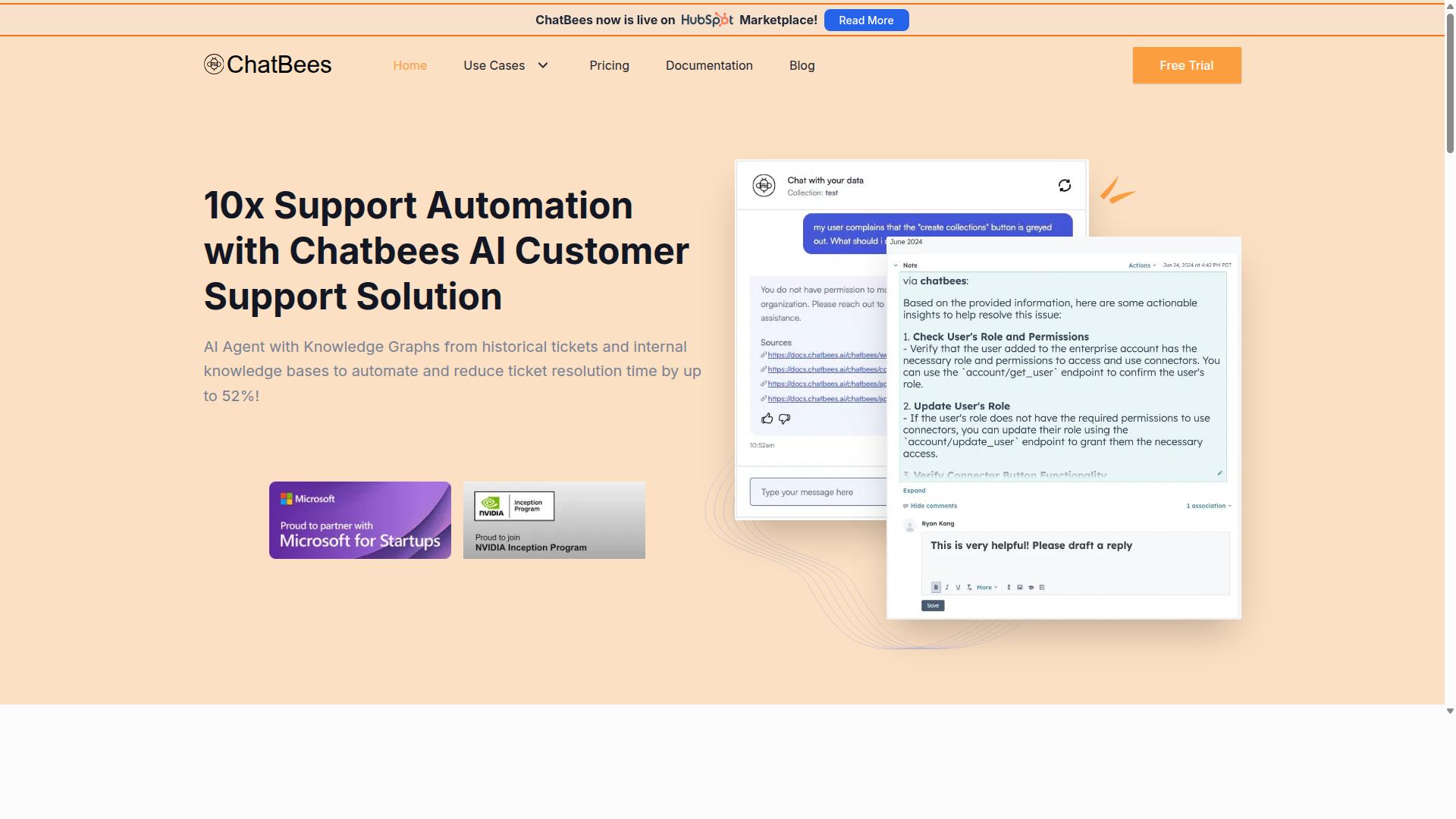Click the chat widget bee avatar icon
This screenshot has height=819, width=1456.
(764, 186)
